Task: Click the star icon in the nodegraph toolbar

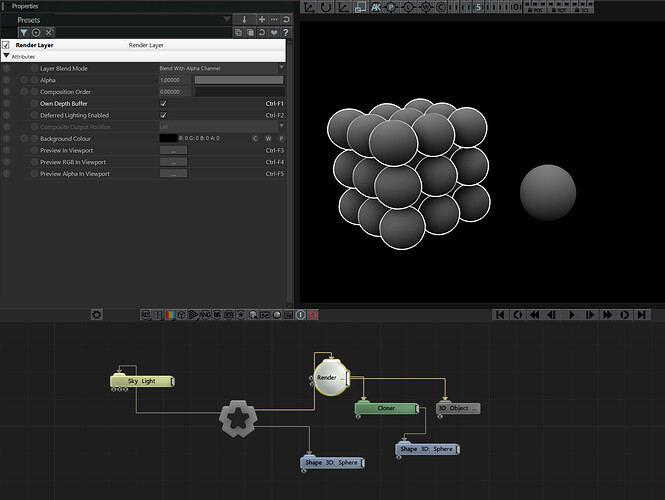Action: click(241, 315)
